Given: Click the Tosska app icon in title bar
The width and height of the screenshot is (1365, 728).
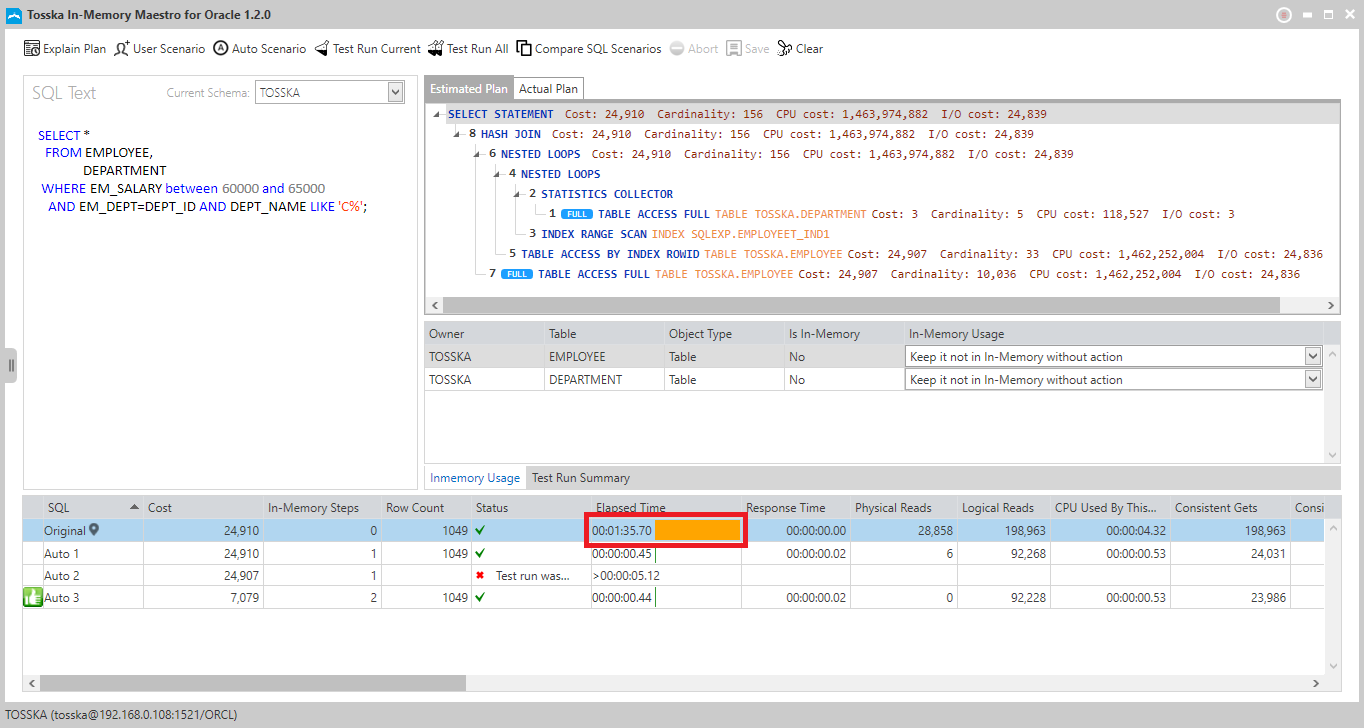Looking at the screenshot, I should [x=14, y=15].
